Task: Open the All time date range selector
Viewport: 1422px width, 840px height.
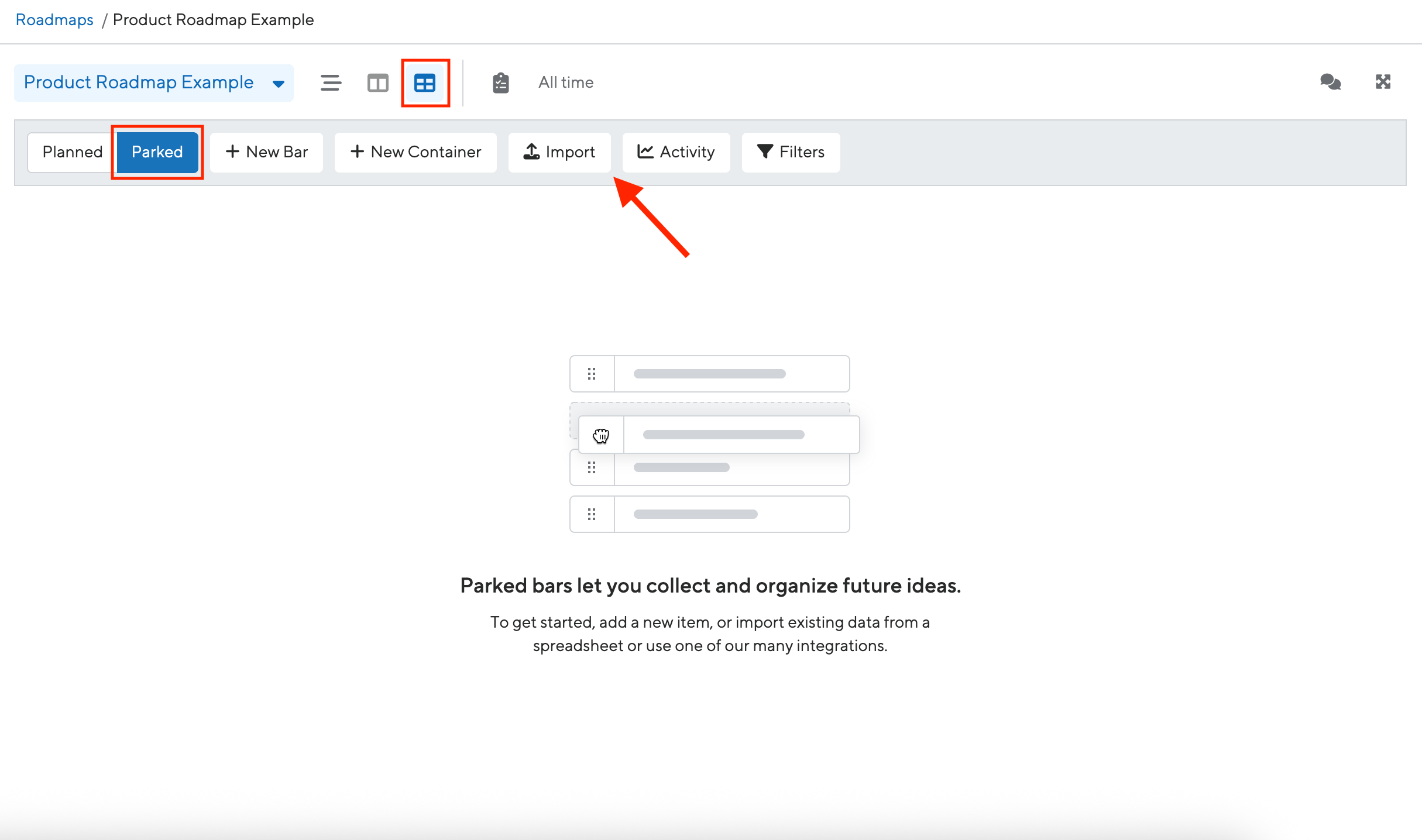Action: 565,82
